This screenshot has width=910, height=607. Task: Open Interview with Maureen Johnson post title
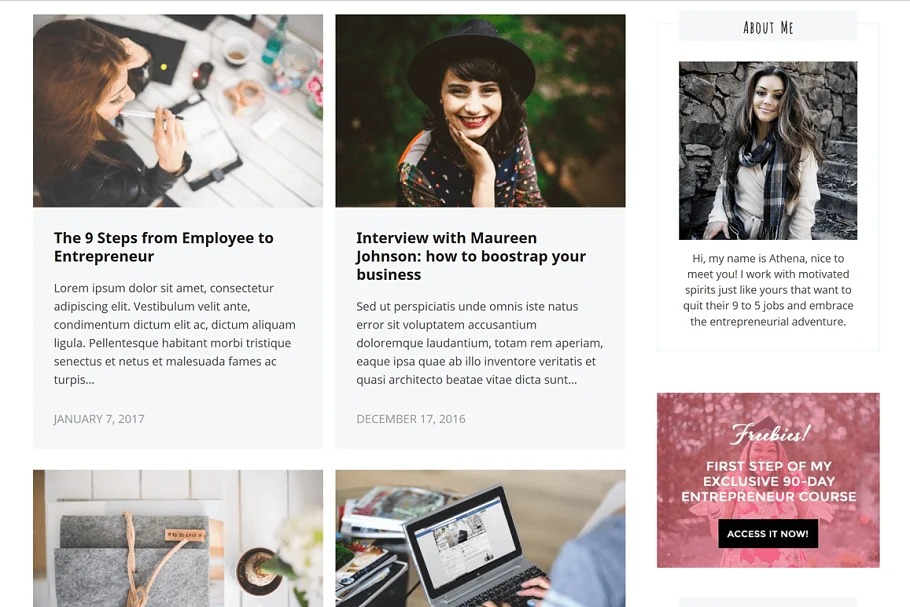[471, 256]
